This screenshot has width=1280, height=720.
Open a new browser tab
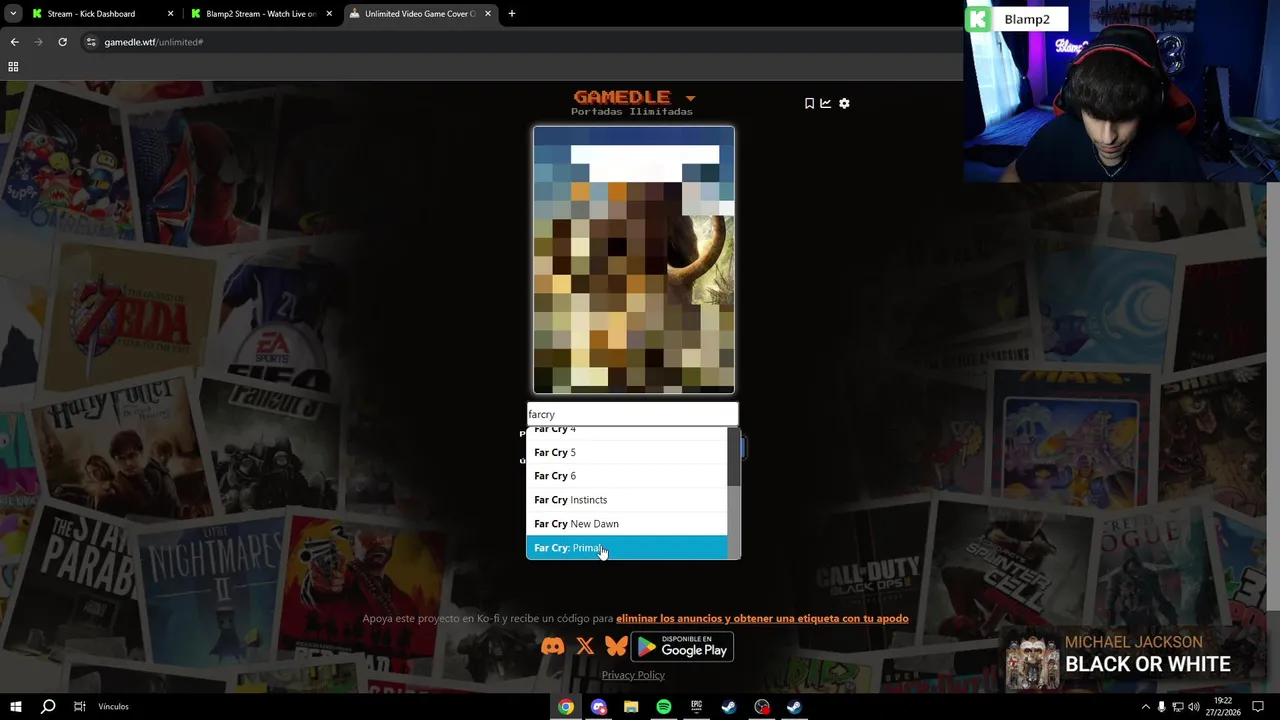tap(512, 14)
